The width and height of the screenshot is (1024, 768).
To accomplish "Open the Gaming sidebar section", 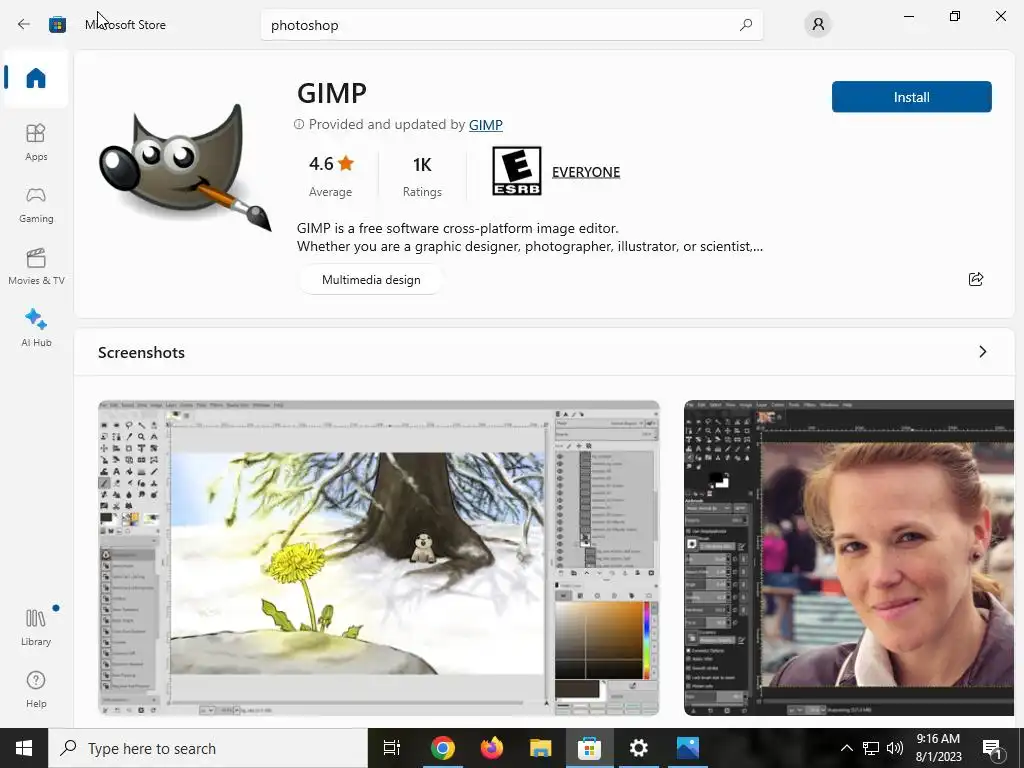I will (x=36, y=204).
